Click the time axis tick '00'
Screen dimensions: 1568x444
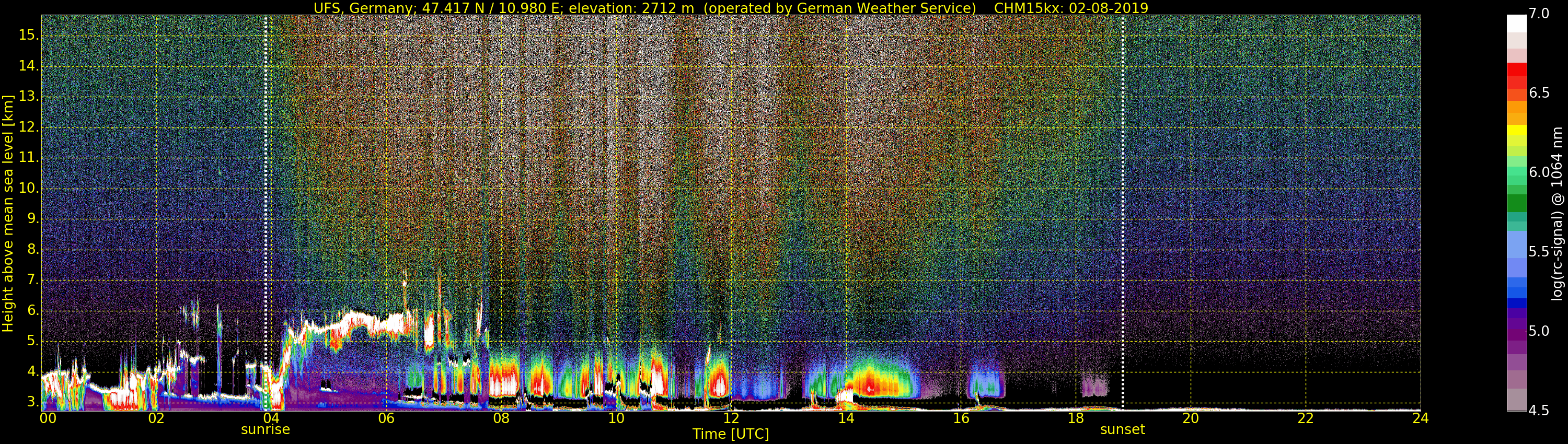pos(48,418)
